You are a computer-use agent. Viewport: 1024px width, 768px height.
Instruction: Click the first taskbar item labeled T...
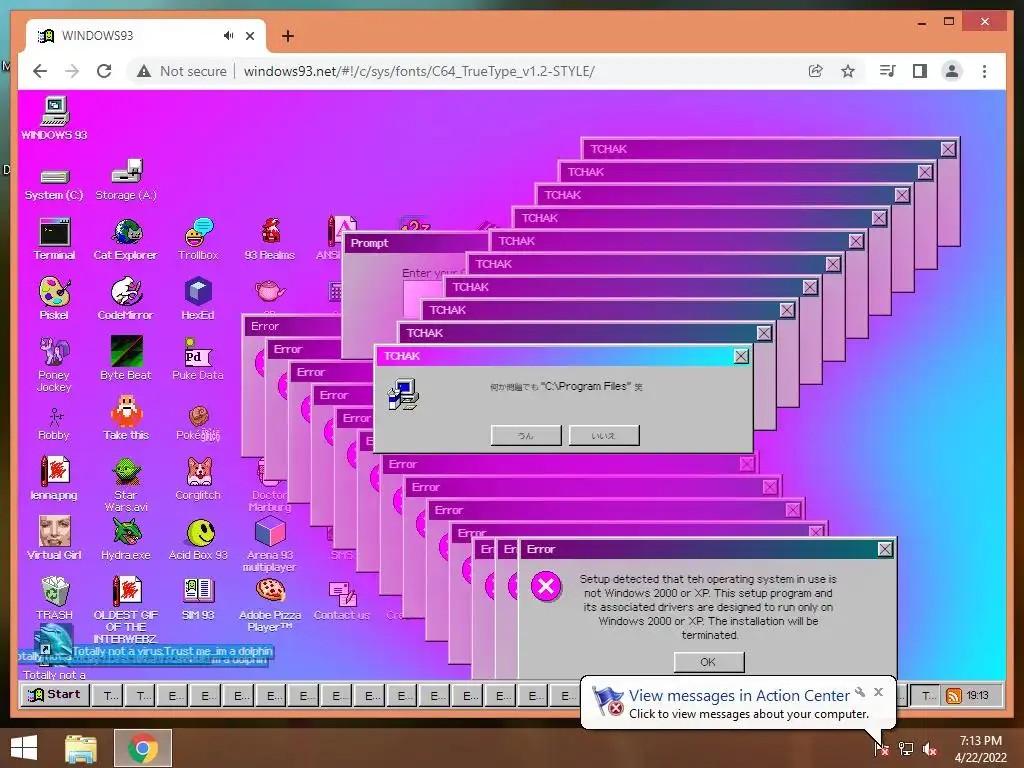tap(108, 696)
